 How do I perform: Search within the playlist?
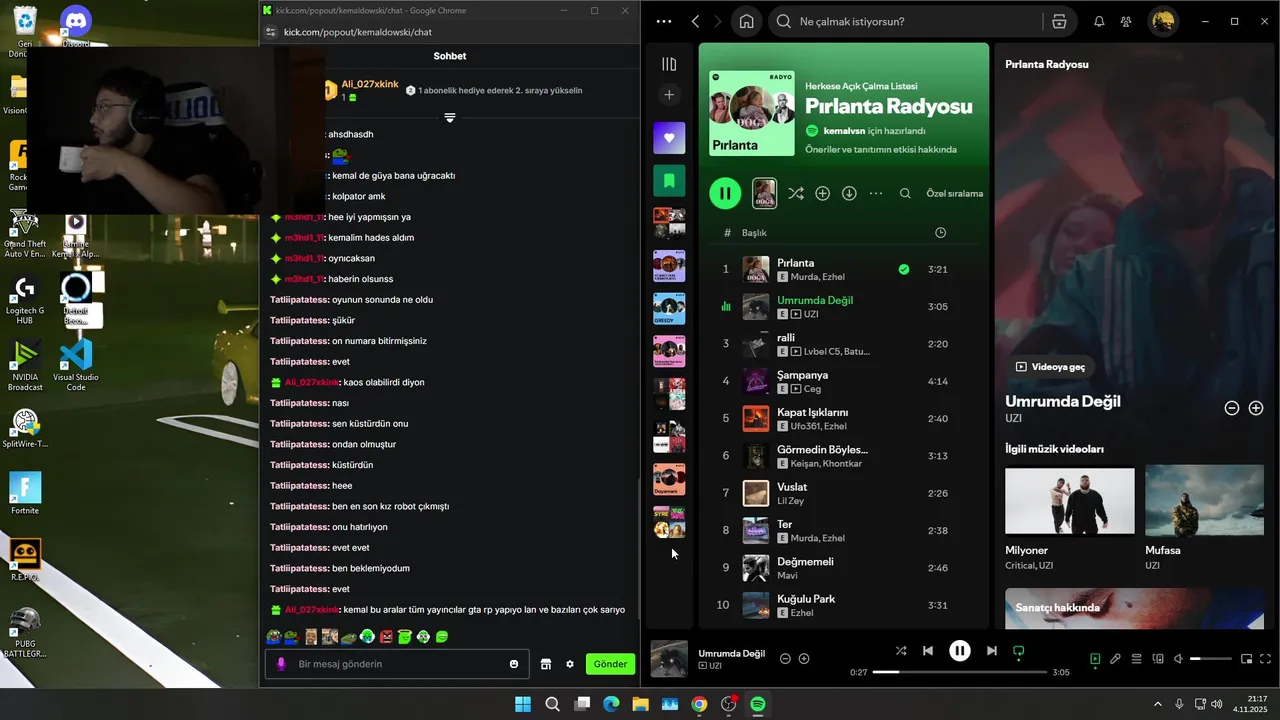tap(905, 193)
